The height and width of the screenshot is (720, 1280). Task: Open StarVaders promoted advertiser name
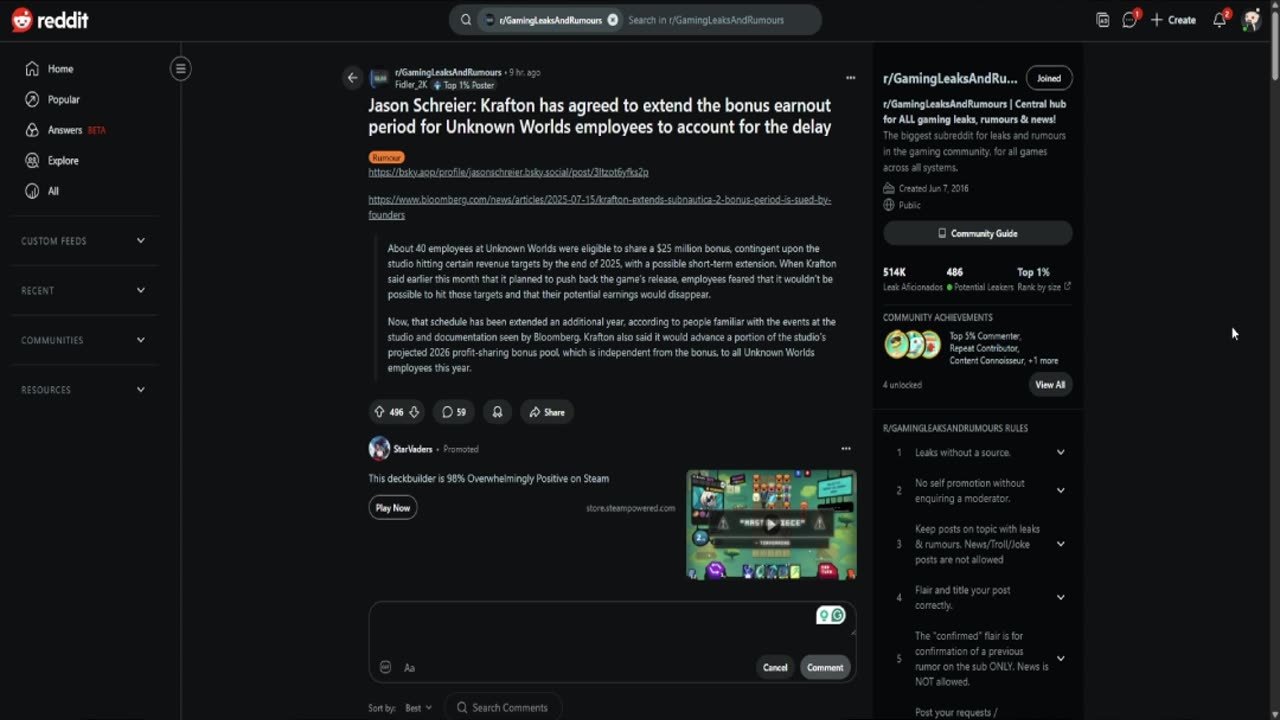(413, 449)
